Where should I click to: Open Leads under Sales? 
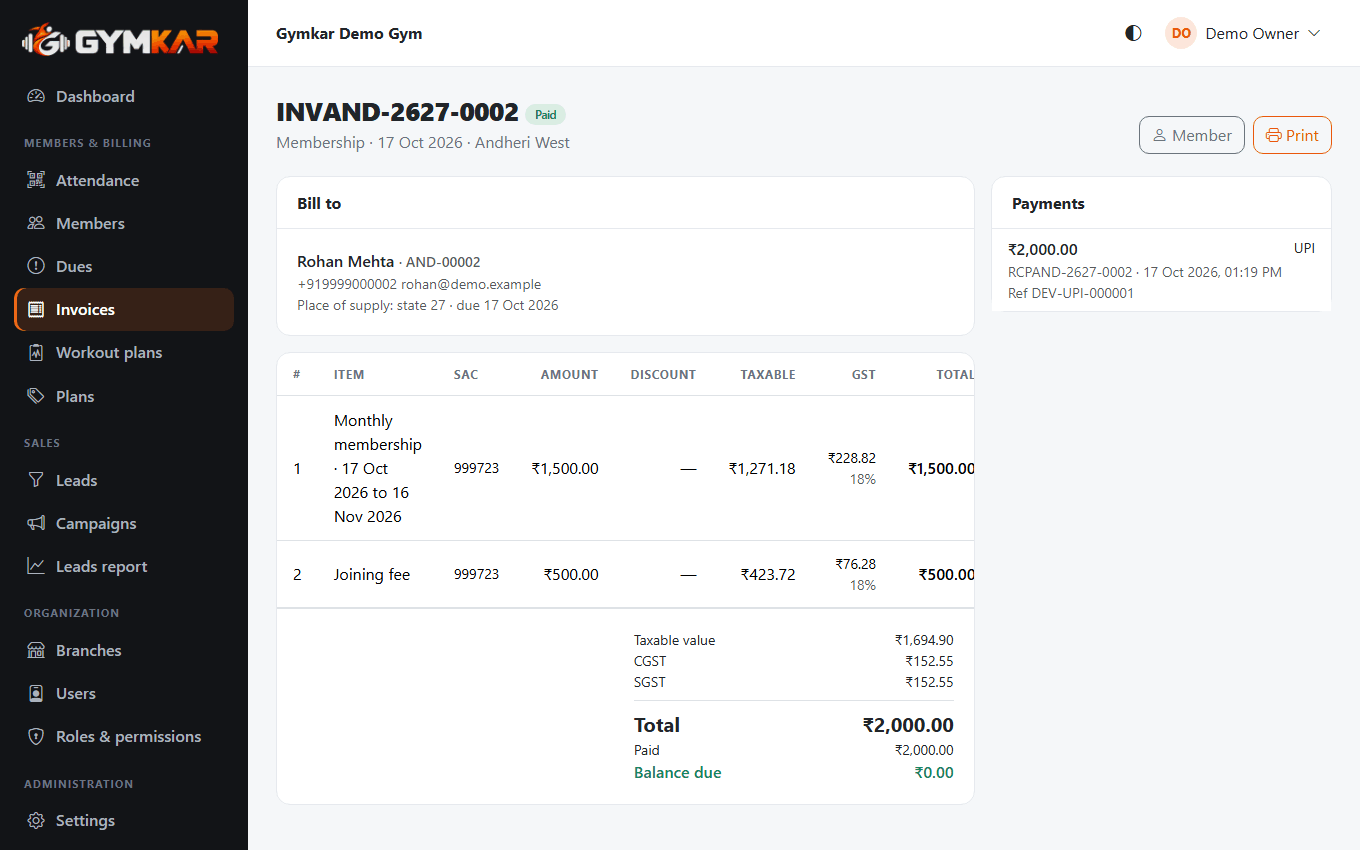coord(124,481)
